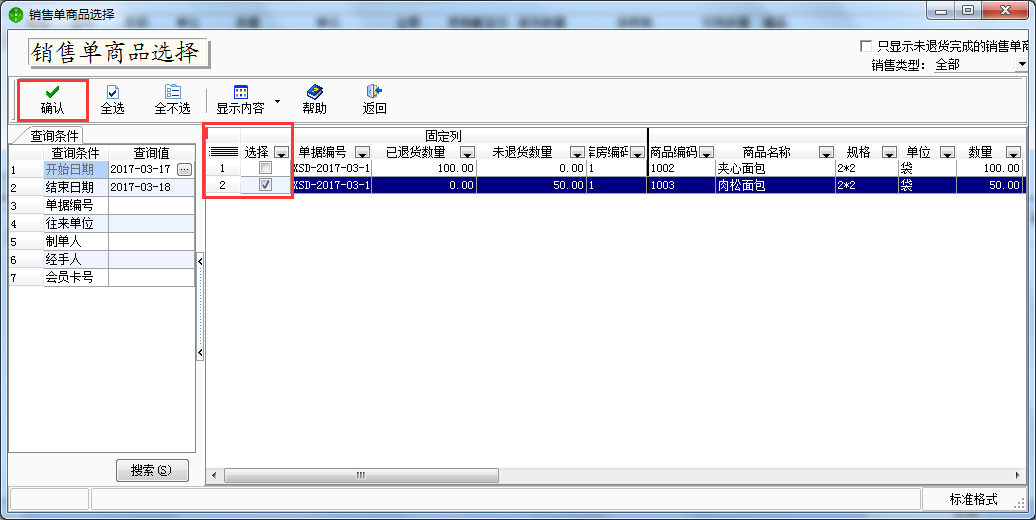
Task: Open the 商品名称 column filter dropdown
Action: point(826,153)
